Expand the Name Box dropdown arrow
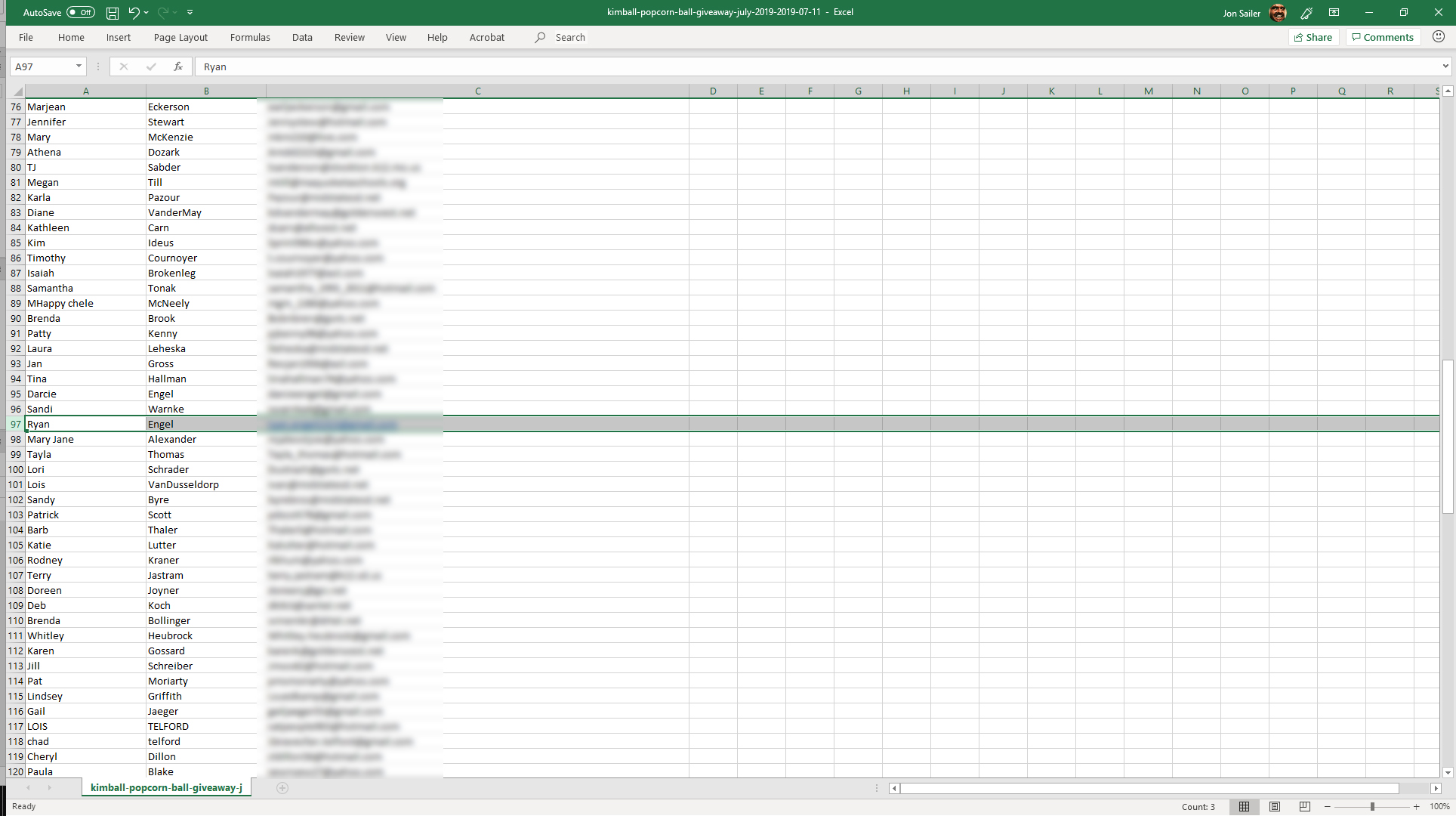The image size is (1456, 816). pyautogui.click(x=79, y=66)
